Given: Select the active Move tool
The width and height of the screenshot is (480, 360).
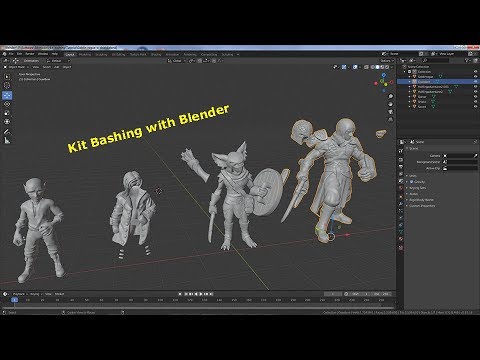Looking at the screenshot, I should pos(7,96).
